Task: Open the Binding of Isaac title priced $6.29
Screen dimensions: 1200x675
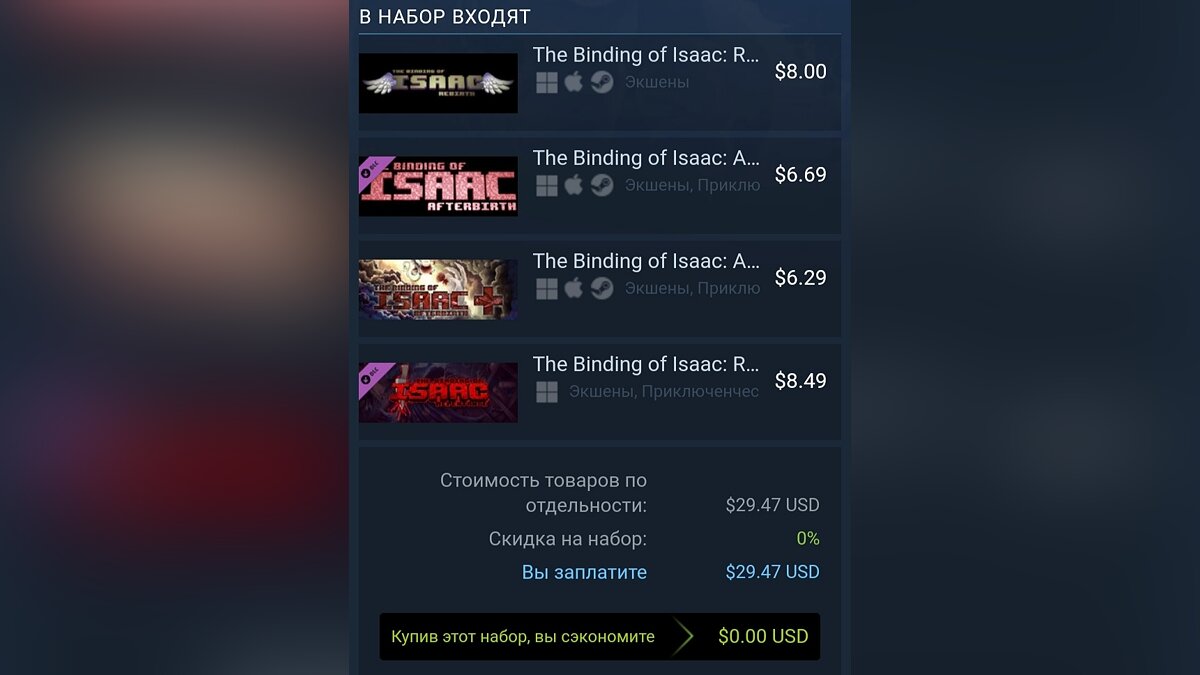Action: point(646,261)
